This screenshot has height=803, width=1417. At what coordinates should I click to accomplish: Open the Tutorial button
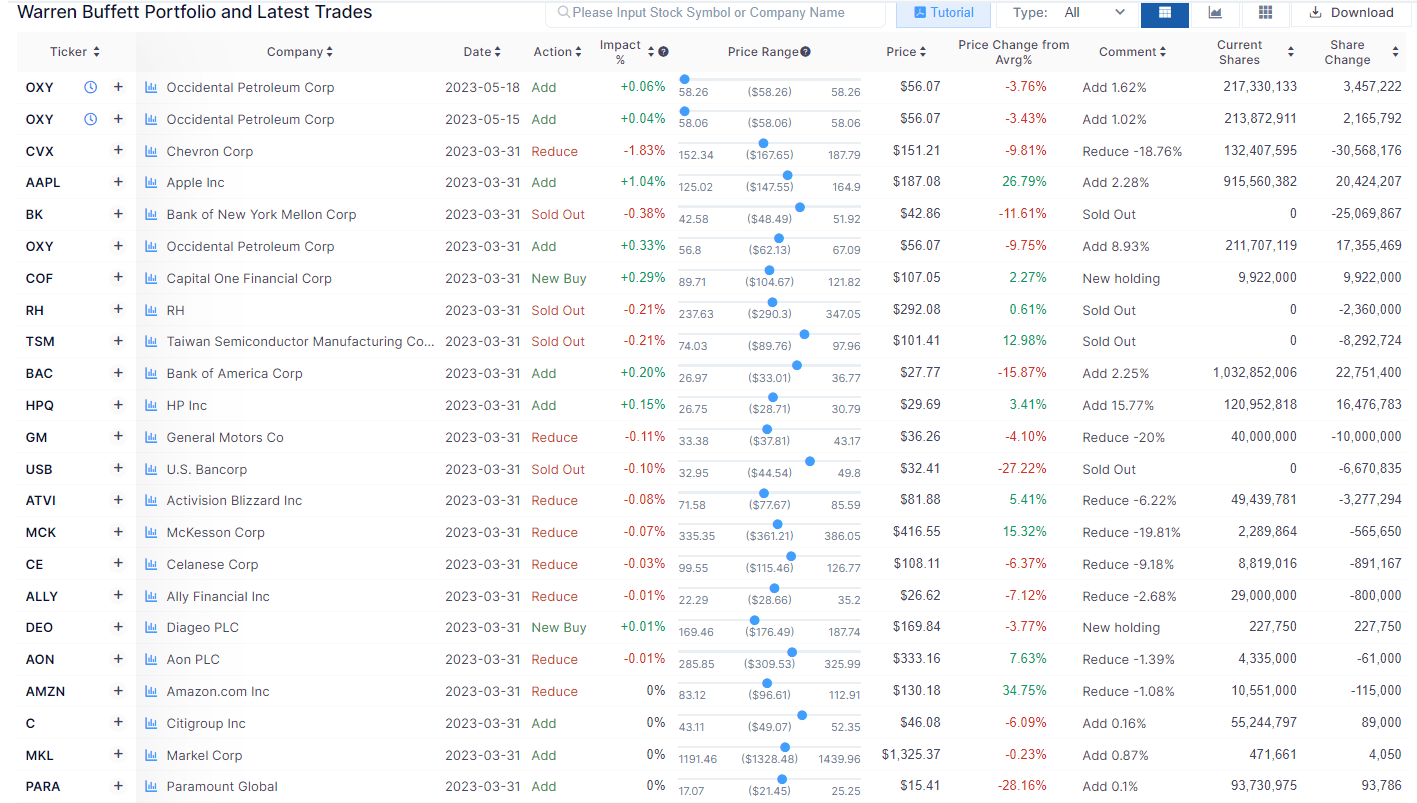click(943, 13)
